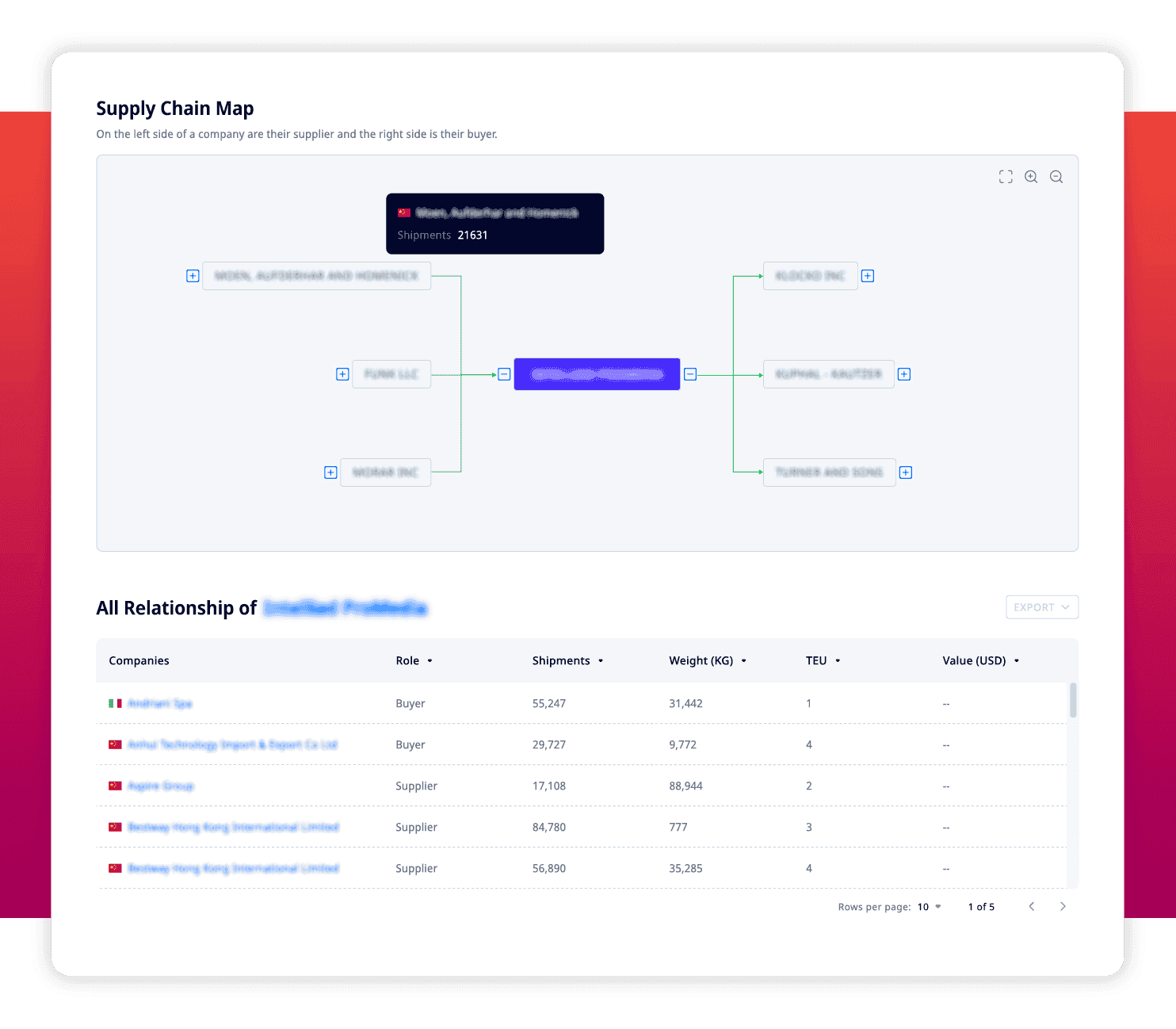Expand the topmost buyer node on the right
Image resolution: width=1176 pixels, height=1029 pixels.
tap(868, 276)
